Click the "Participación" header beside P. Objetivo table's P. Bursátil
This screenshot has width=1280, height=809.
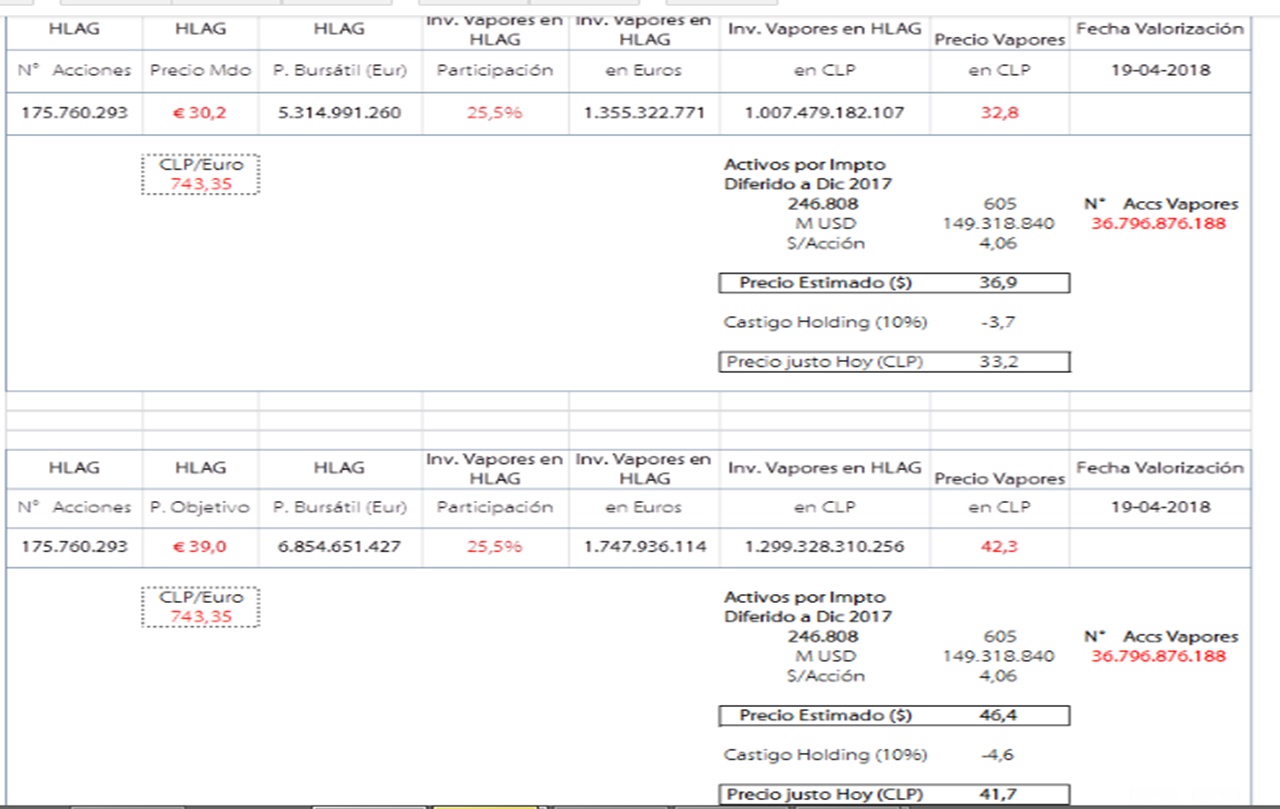click(x=495, y=507)
